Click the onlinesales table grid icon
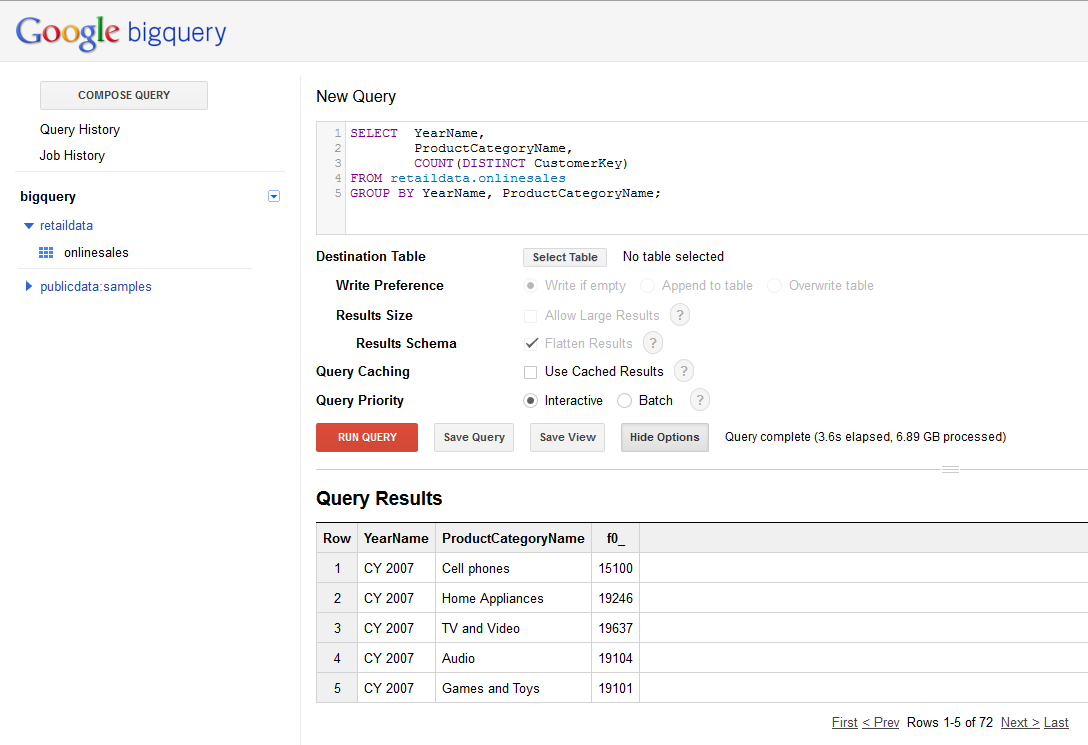This screenshot has width=1088, height=745. [46, 252]
